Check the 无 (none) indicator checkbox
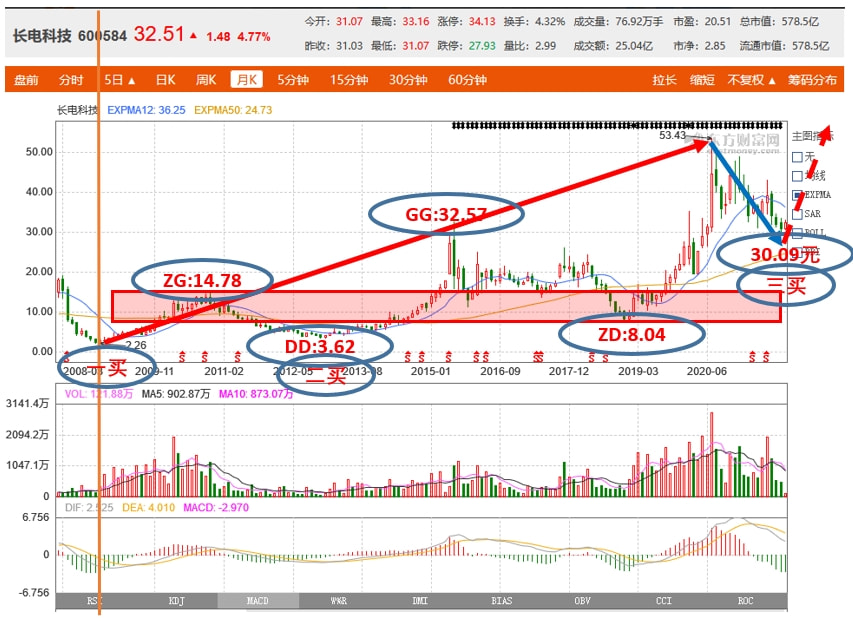This screenshot has height=621, width=853. point(797,157)
